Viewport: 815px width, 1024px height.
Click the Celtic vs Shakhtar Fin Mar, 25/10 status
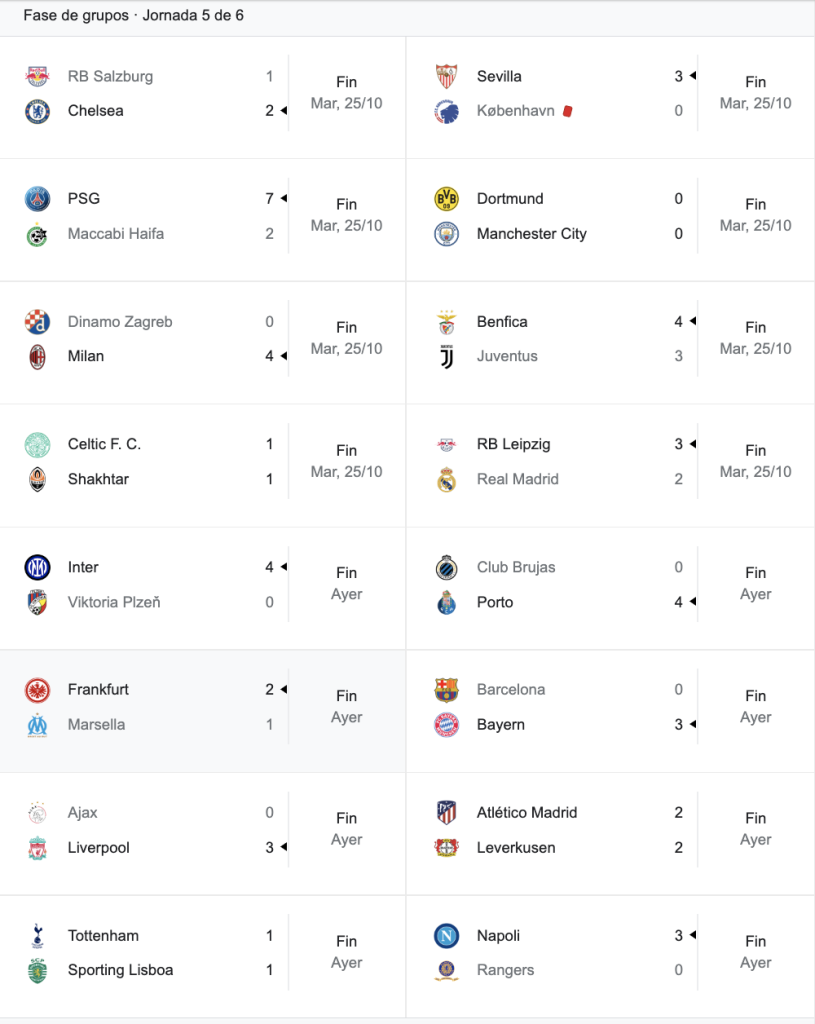point(347,461)
